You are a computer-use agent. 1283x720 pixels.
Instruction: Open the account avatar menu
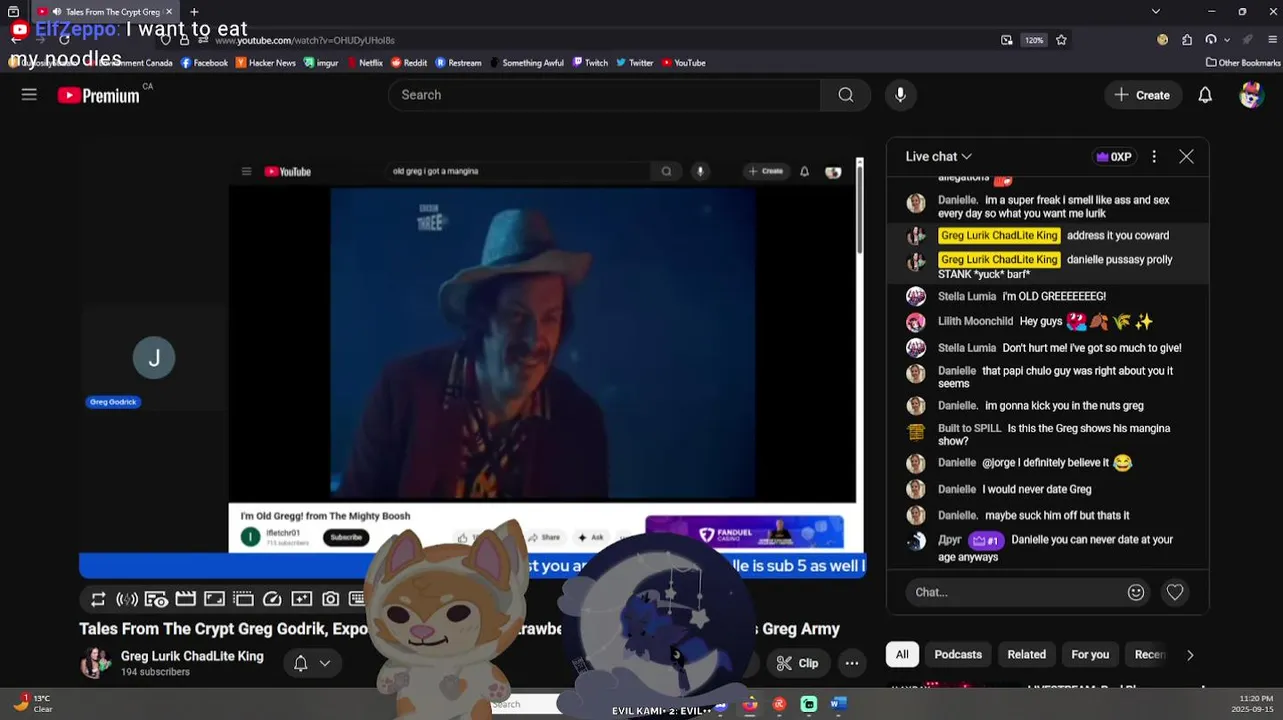coord(1251,95)
